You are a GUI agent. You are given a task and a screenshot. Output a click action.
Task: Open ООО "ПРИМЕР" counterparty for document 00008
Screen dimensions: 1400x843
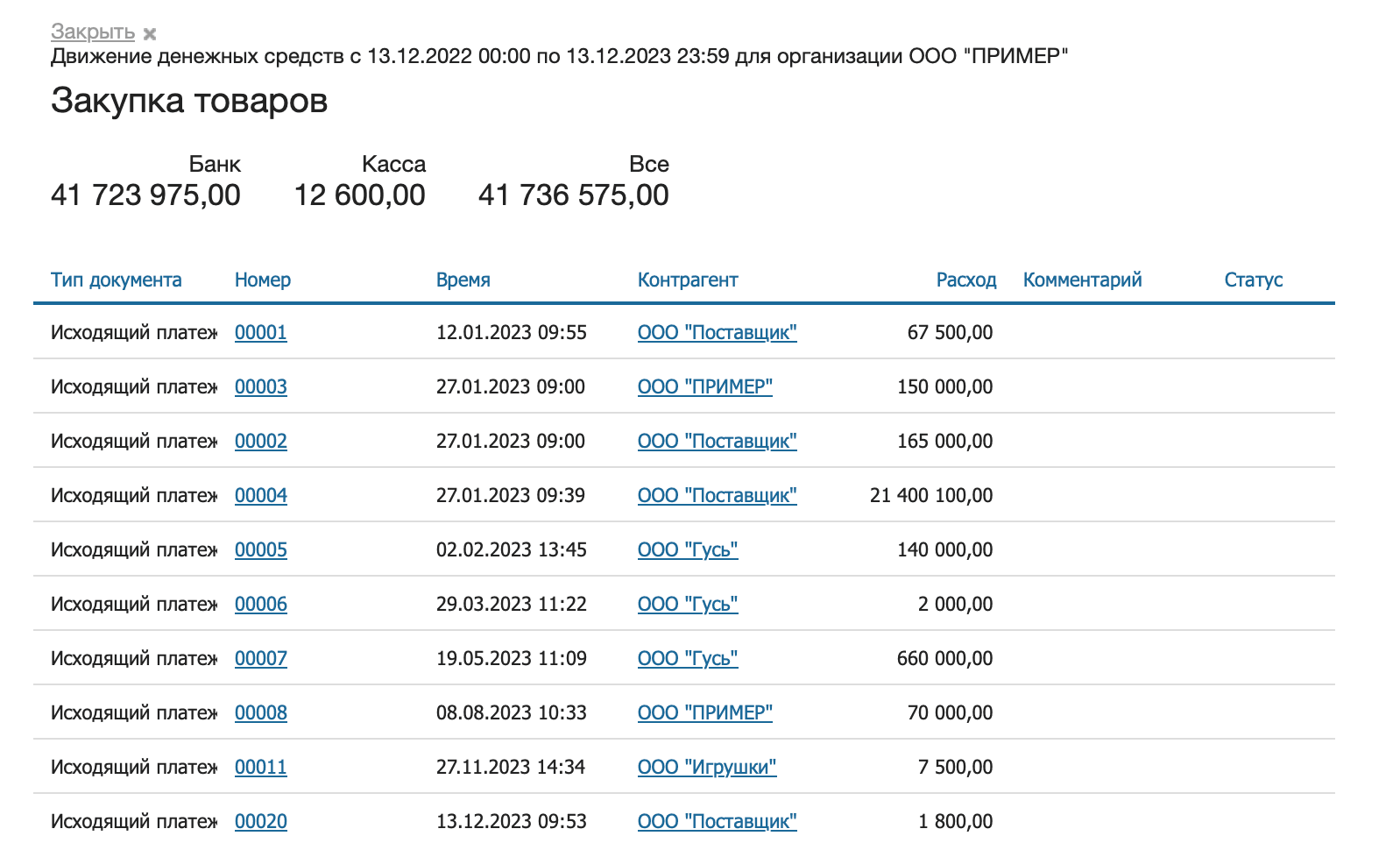(x=704, y=712)
